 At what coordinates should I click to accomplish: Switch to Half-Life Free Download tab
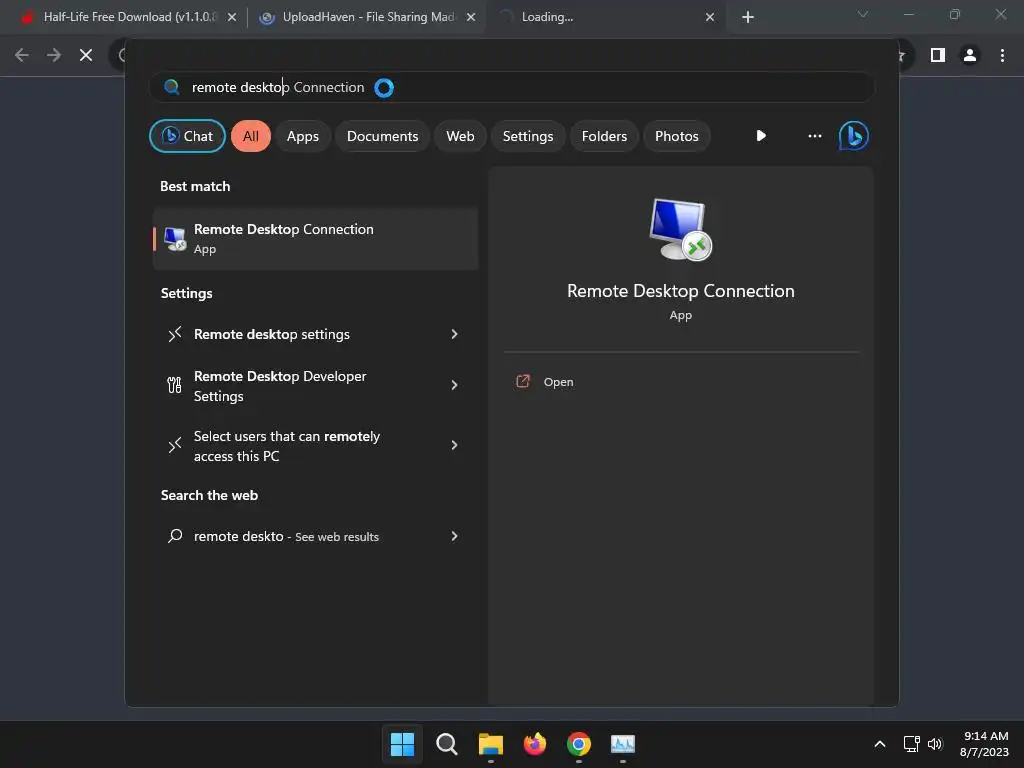[x=127, y=17]
